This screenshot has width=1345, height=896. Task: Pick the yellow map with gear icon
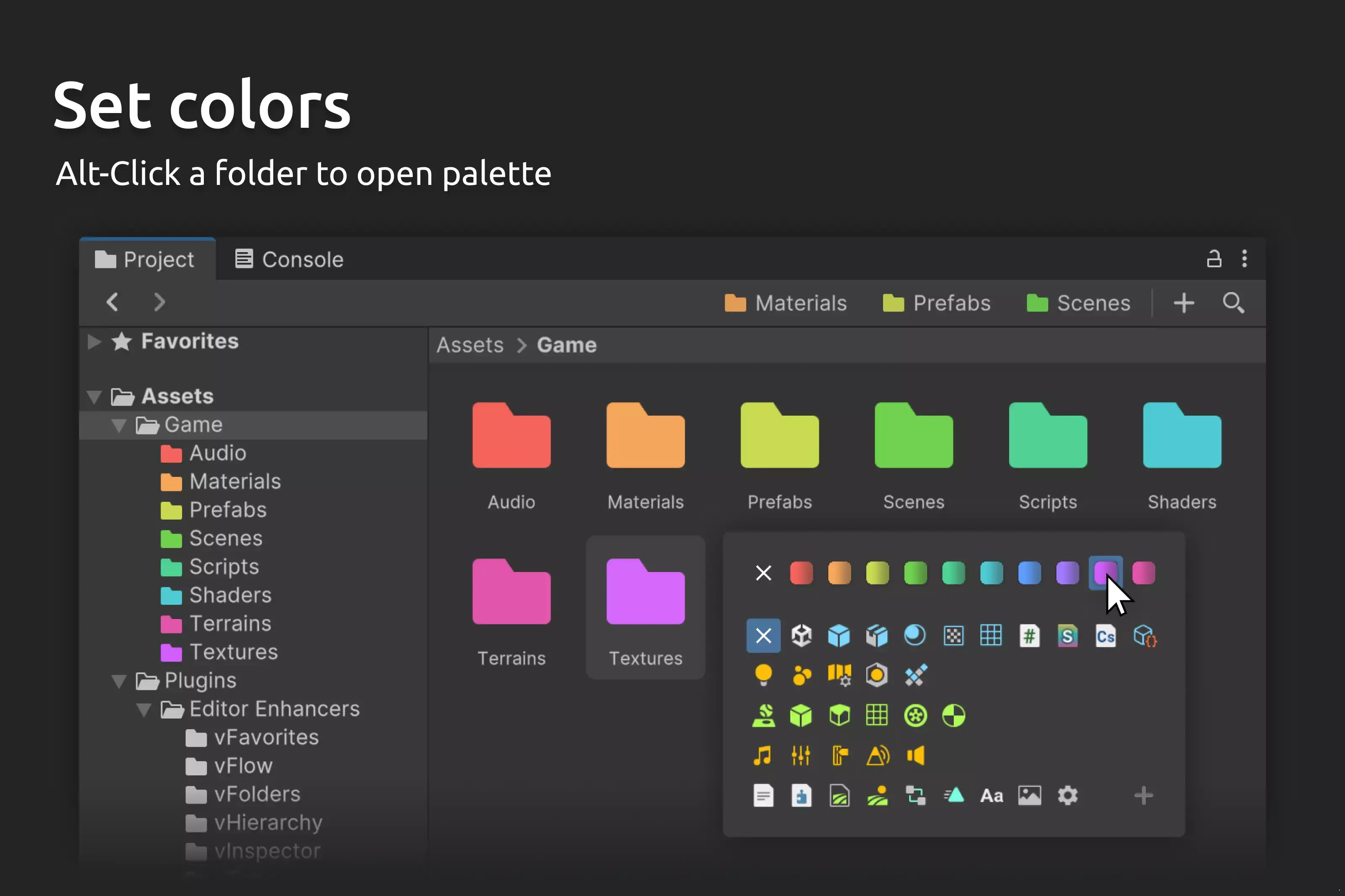click(x=839, y=675)
